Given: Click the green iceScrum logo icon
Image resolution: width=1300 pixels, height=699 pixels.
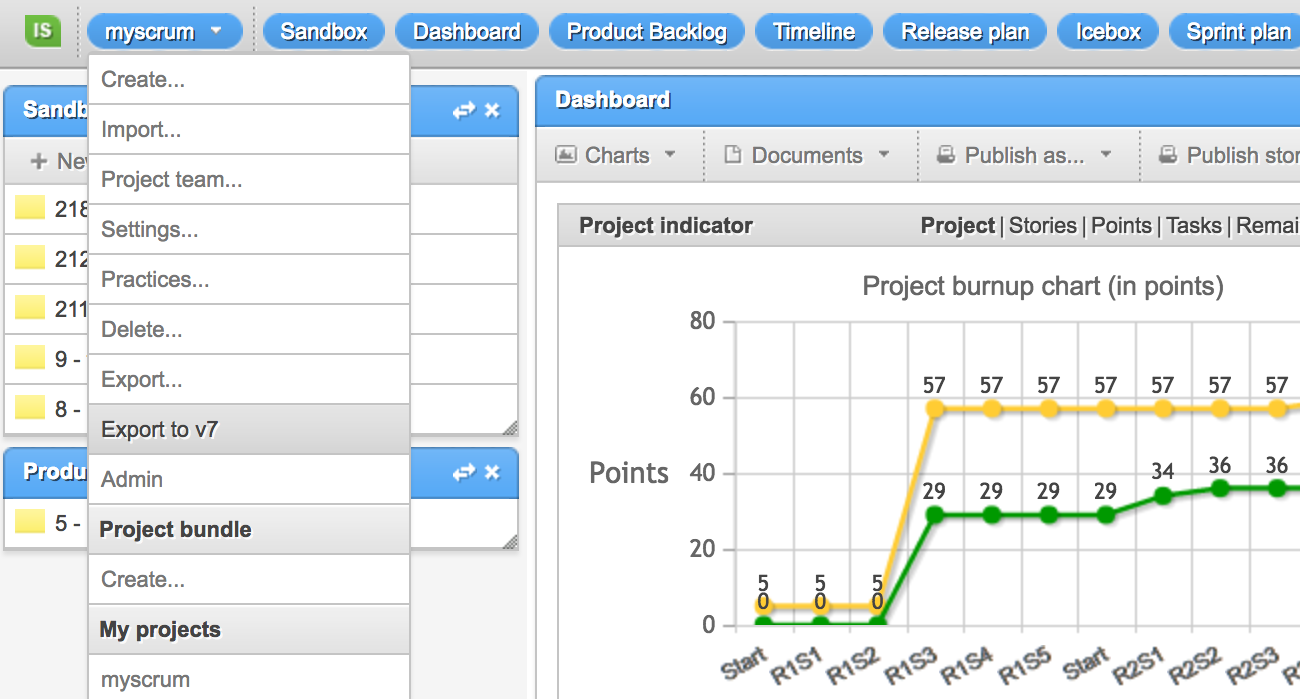Looking at the screenshot, I should (x=42, y=31).
